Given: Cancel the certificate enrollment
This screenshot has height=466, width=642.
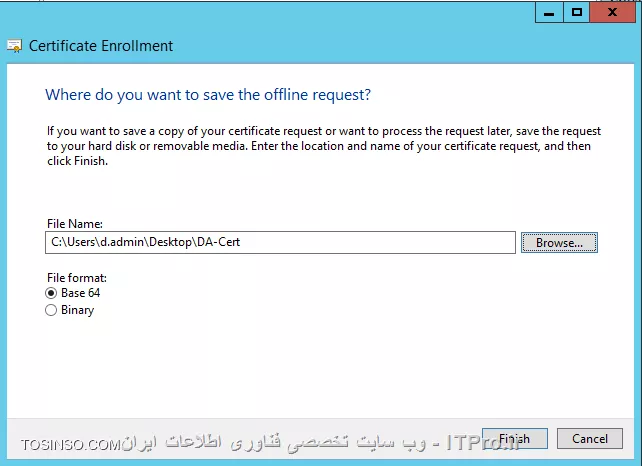Looking at the screenshot, I should [590, 439].
